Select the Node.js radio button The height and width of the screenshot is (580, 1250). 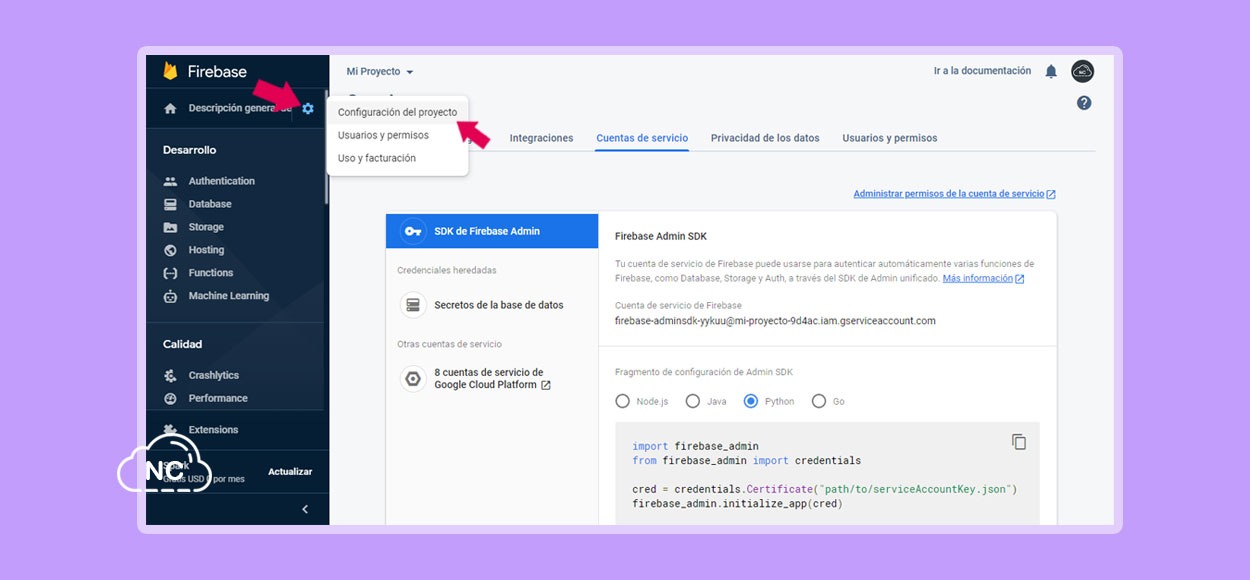coord(623,401)
